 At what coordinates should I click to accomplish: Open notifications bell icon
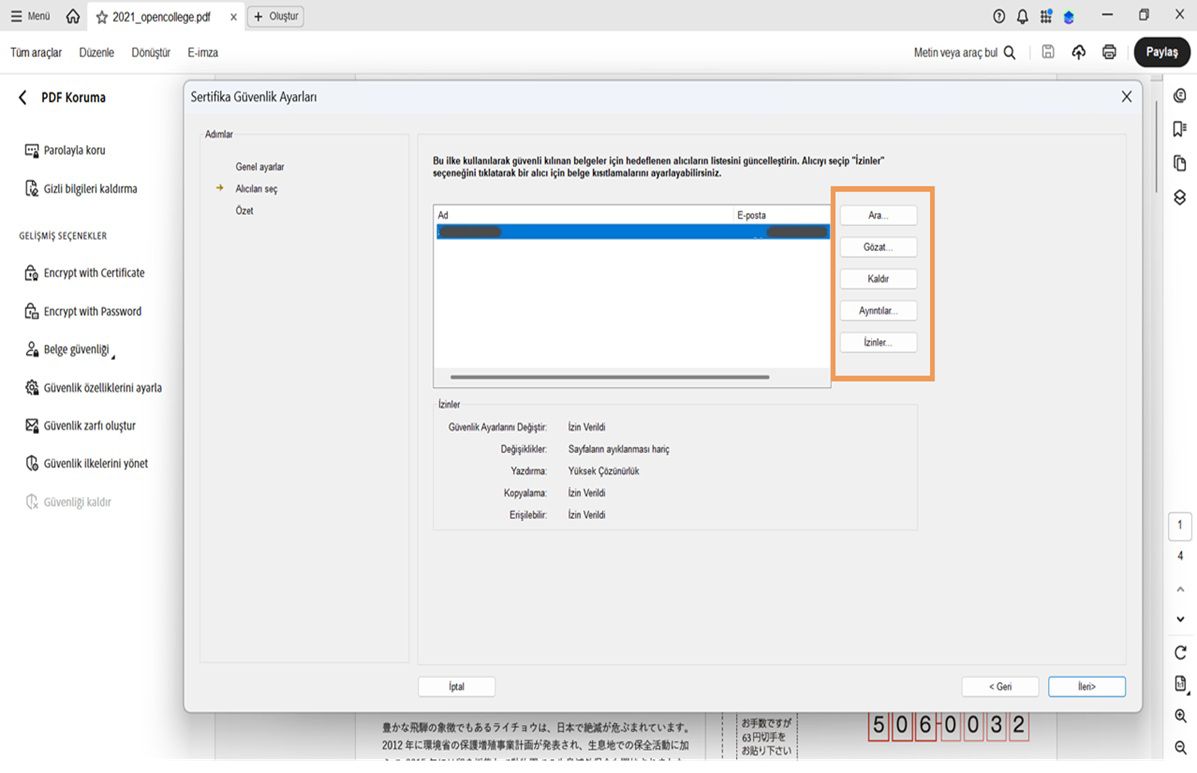(x=1022, y=16)
